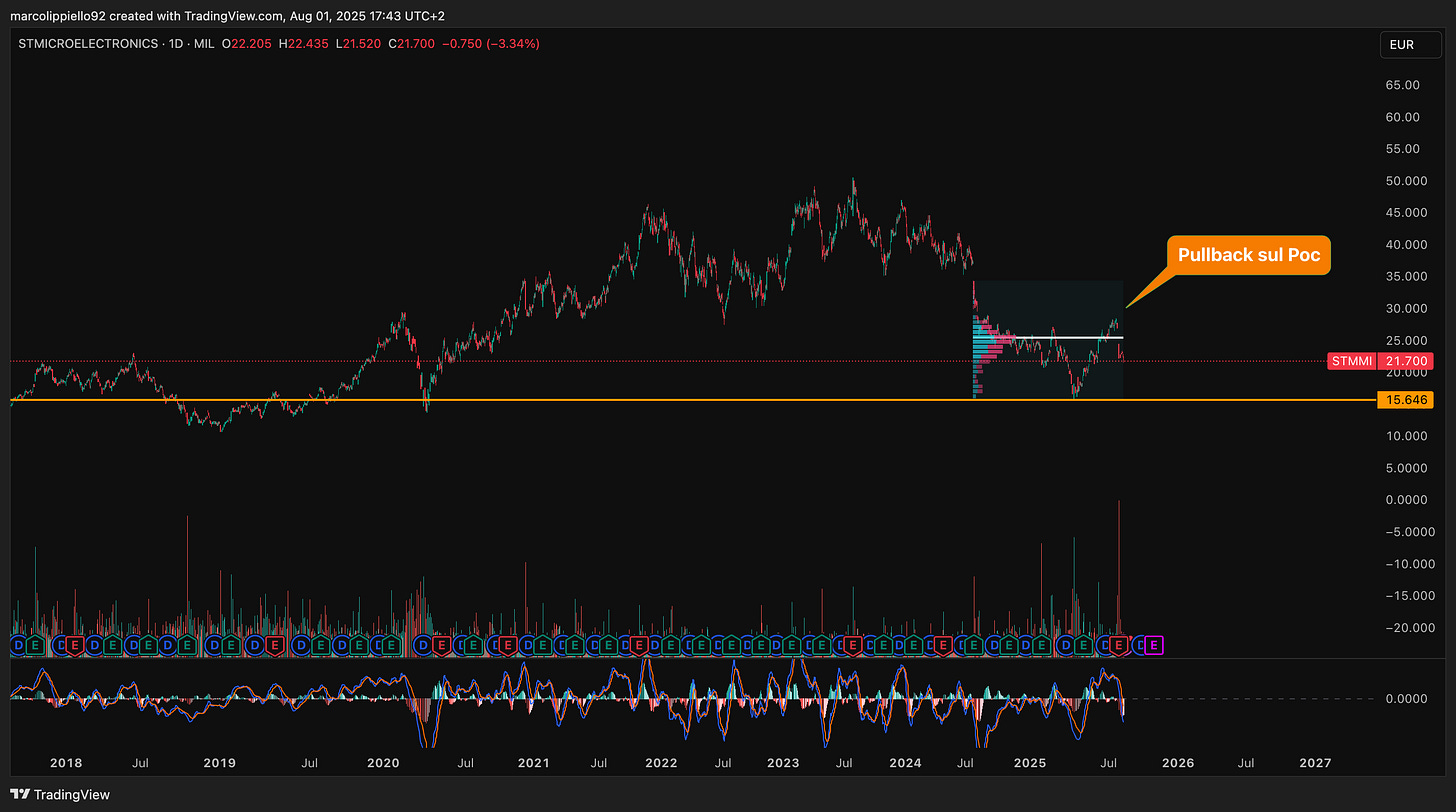Click the 60.00 price axis label
Image resolution: width=1456 pixels, height=812 pixels.
coord(1401,117)
